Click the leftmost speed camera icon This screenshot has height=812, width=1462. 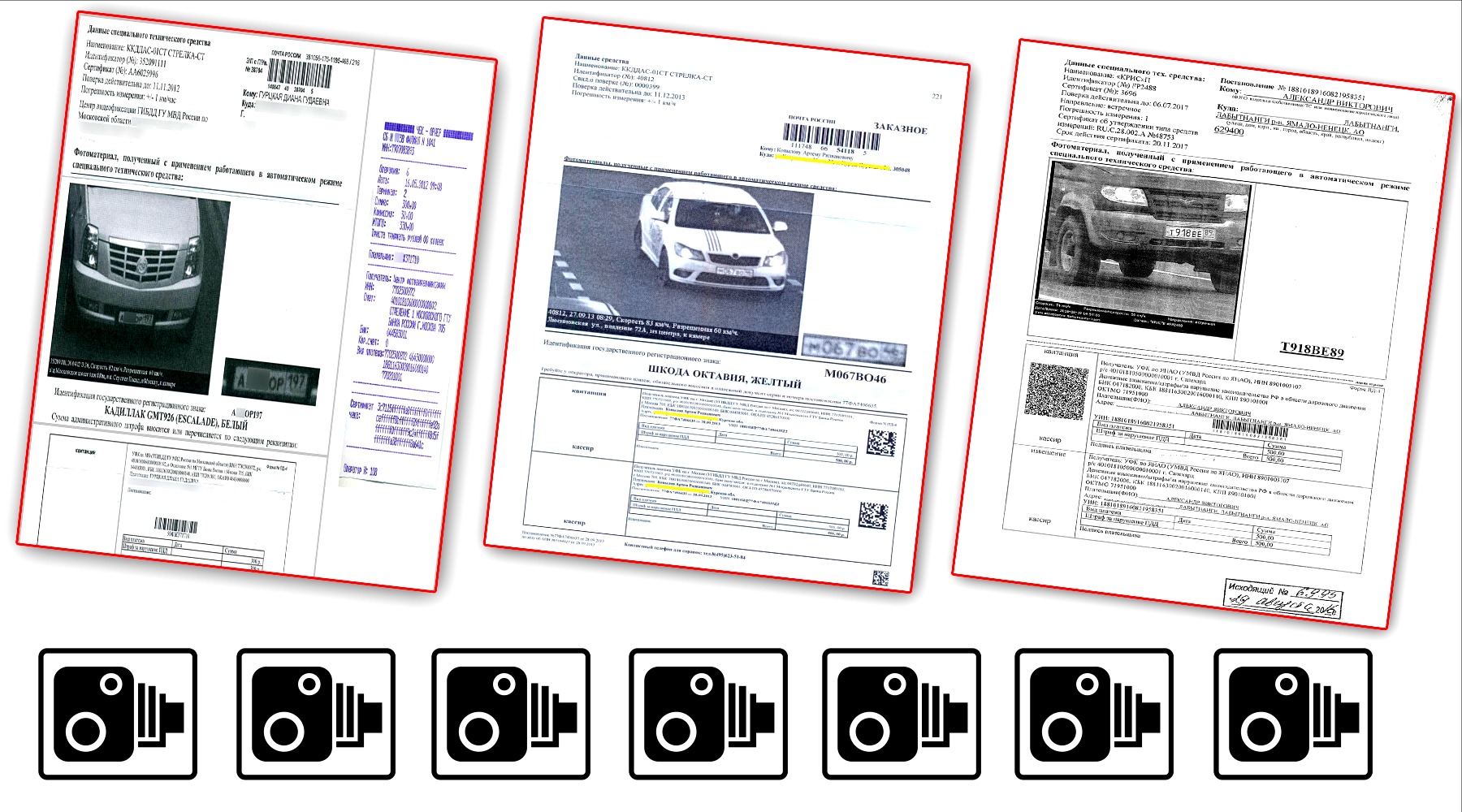click(118, 714)
